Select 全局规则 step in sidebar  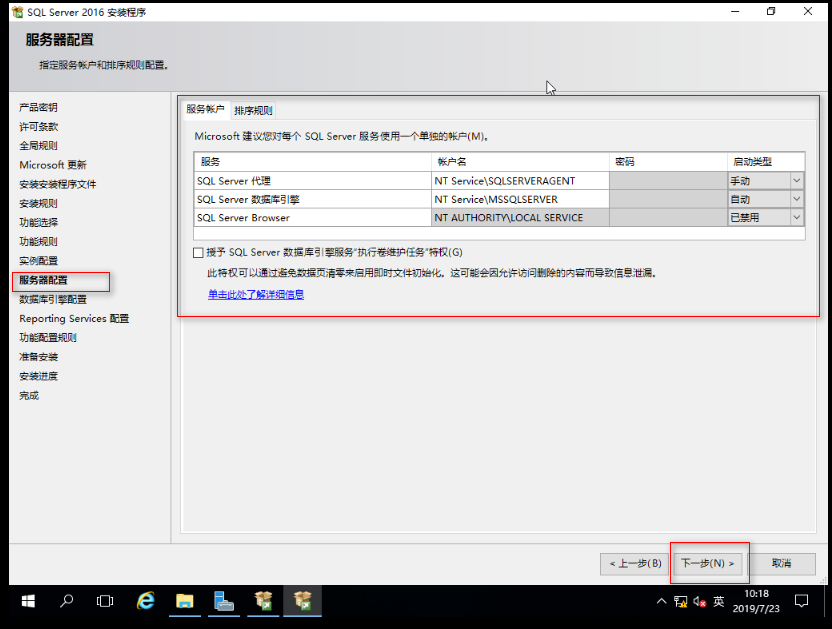(x=38, y=146)
